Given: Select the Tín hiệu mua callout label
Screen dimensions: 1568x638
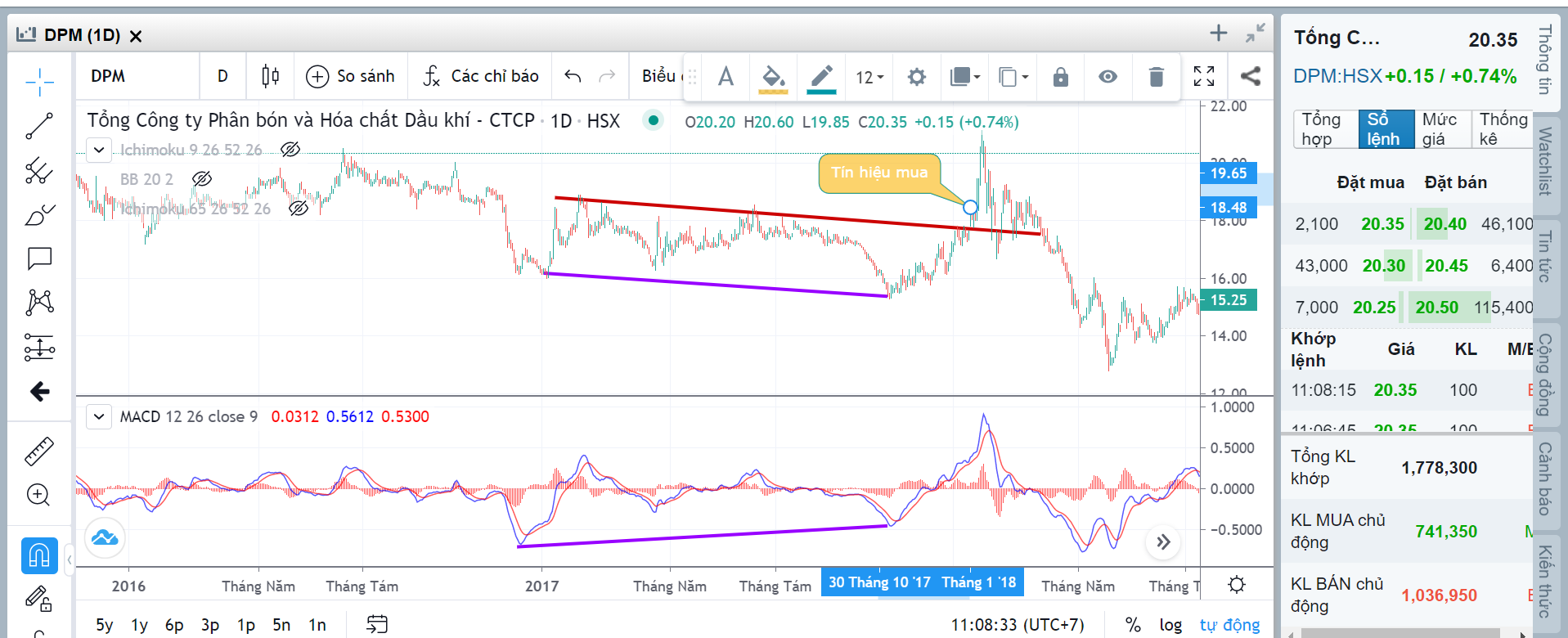Looking at the screenshot, I should pos(879,173).
